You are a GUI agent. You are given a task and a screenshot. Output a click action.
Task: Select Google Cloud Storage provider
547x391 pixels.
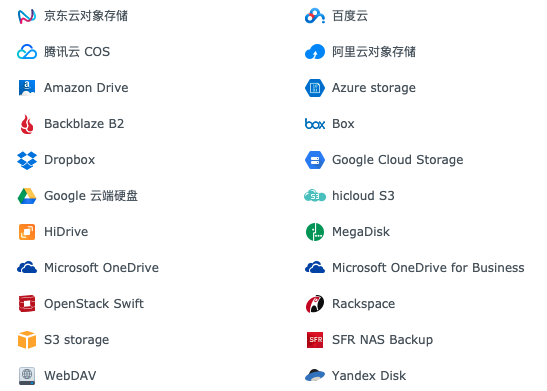(x=384, y=160)
